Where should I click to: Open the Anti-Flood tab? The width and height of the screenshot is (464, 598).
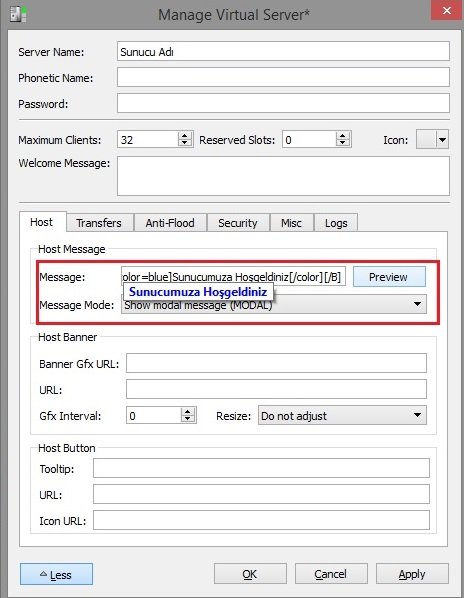pyautogui.click(x=170, y=223)
